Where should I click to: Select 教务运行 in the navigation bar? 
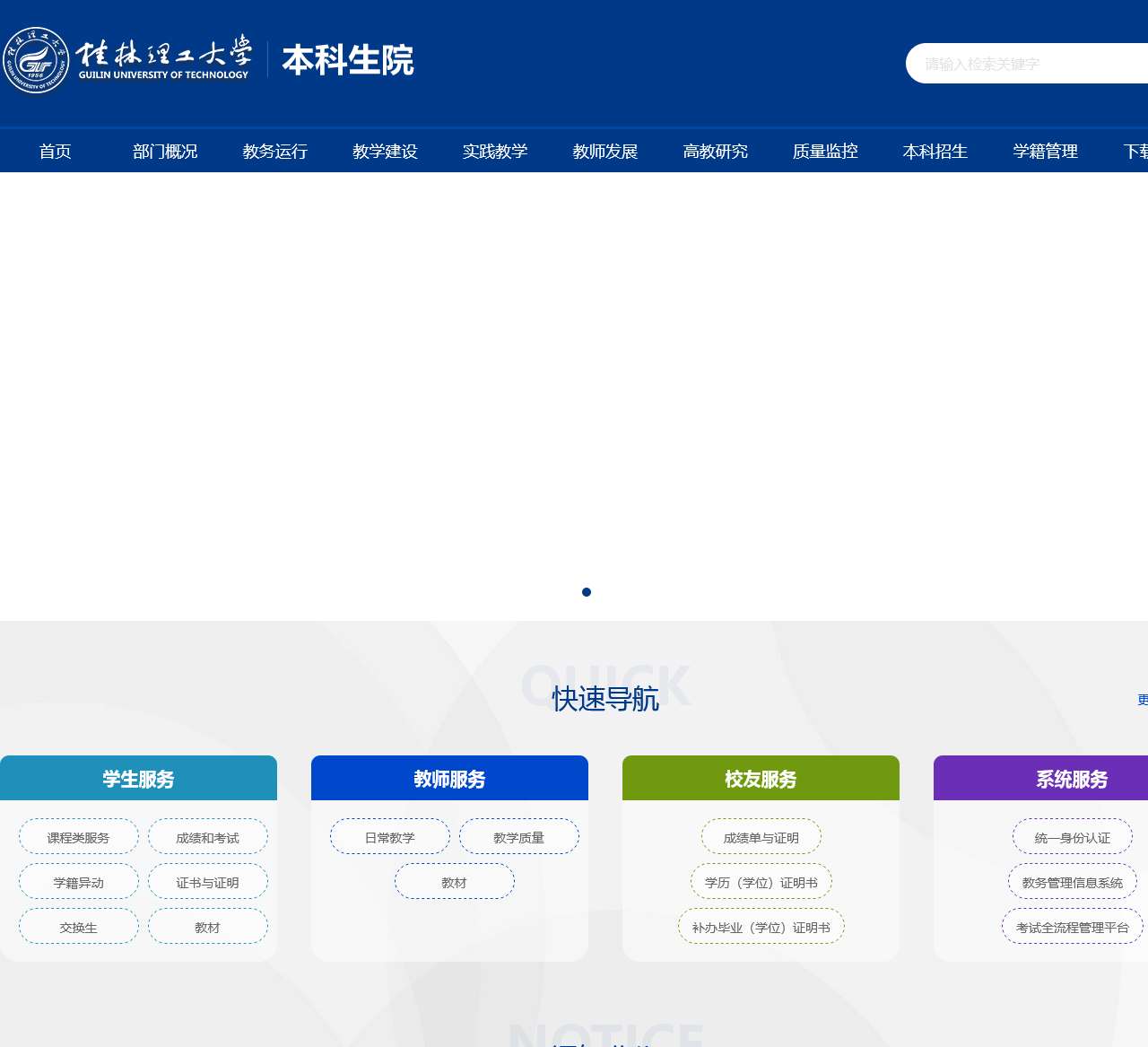pyautogui.click(x=275, y=152)
